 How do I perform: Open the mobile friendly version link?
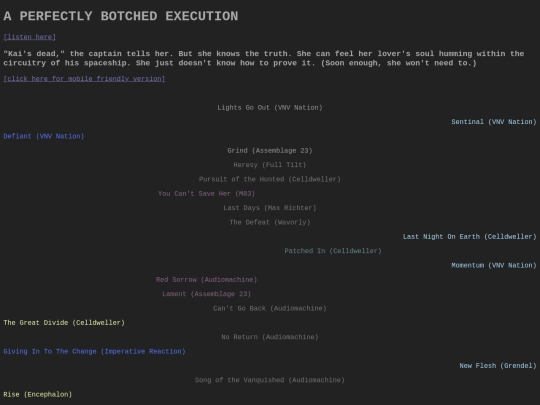84,79
